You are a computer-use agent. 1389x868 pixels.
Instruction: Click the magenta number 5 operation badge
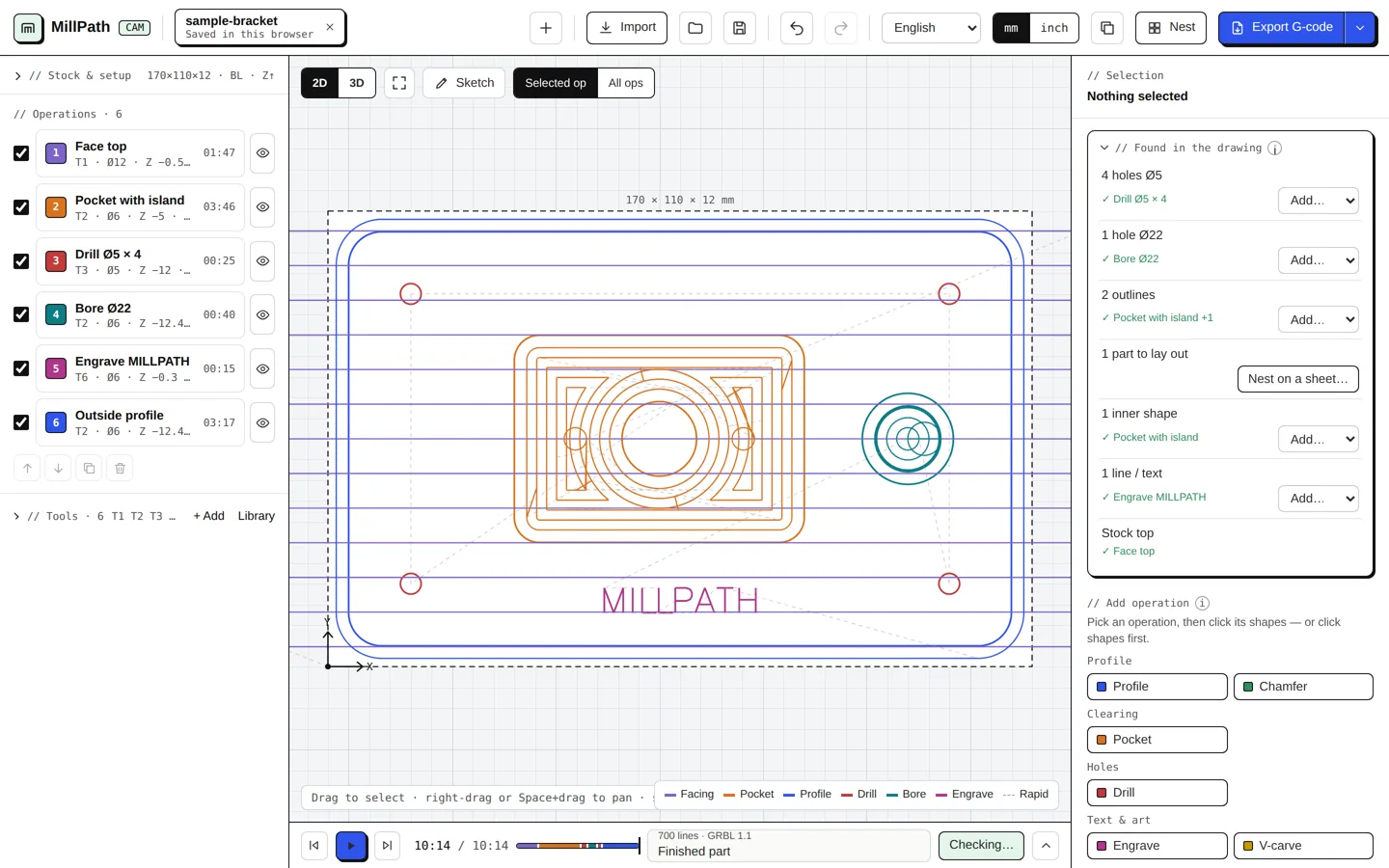tap(56, 368)
